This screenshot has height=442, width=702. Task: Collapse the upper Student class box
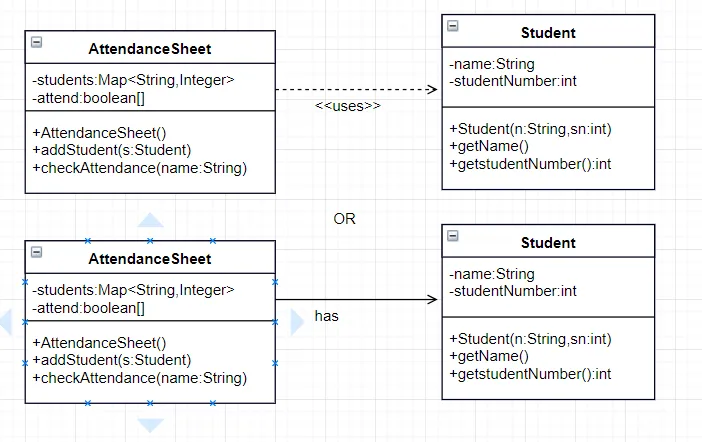[x=453, y=26]
